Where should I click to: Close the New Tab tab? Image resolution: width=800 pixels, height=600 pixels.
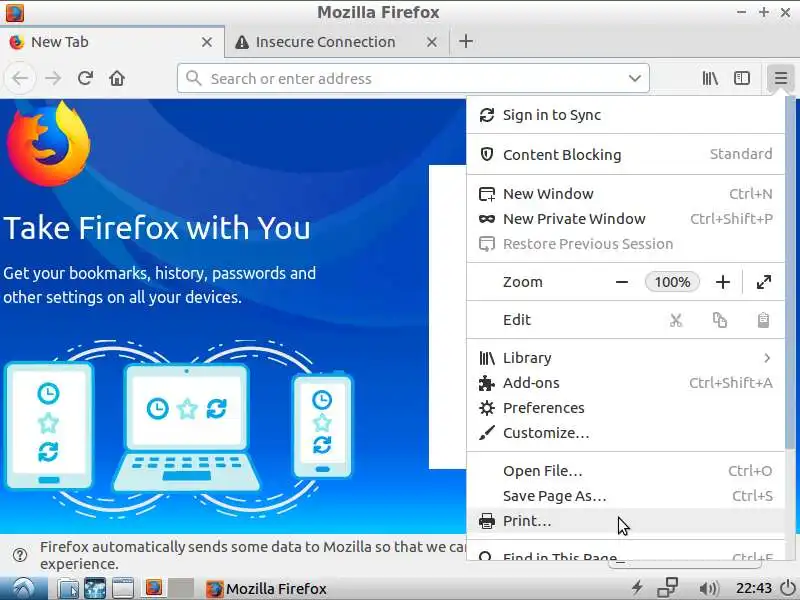[x=207, y=42]
